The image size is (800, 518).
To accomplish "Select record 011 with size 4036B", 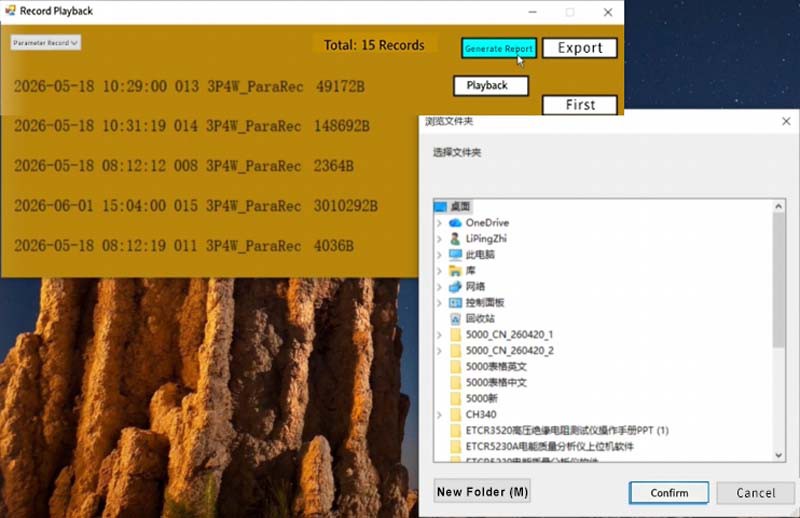I will 184,245.
